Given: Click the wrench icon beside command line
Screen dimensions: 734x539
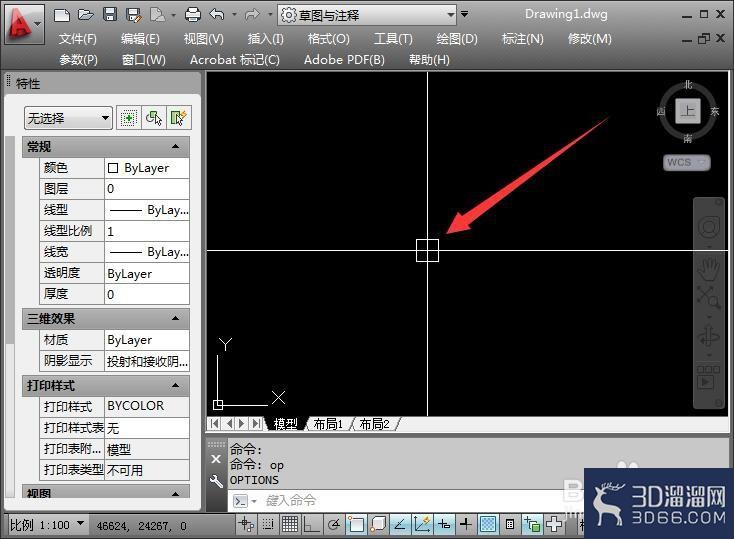Looking at the screenshot, I should tap(216, 481).
